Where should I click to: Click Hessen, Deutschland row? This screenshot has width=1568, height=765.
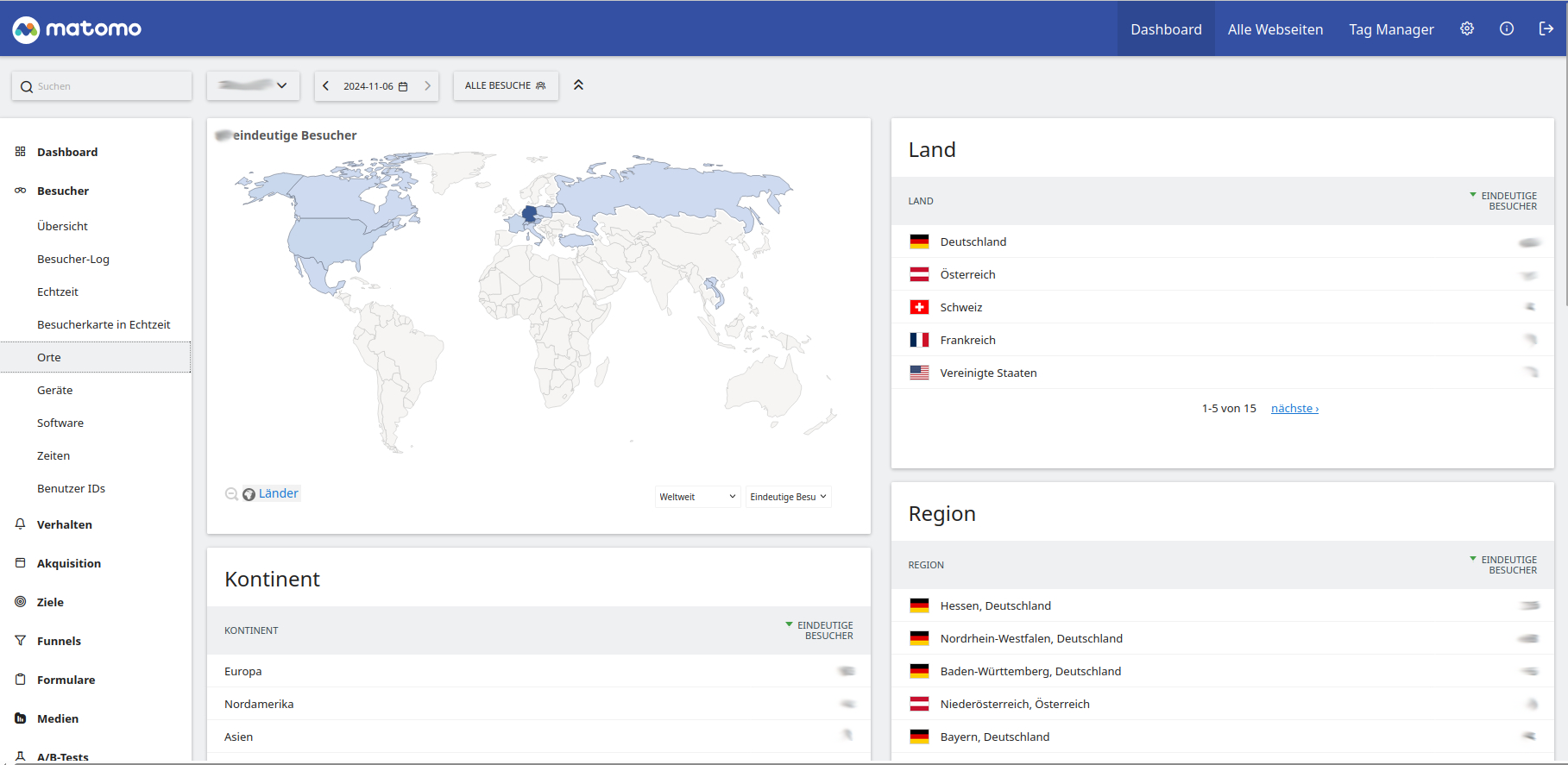point(1223,605)
